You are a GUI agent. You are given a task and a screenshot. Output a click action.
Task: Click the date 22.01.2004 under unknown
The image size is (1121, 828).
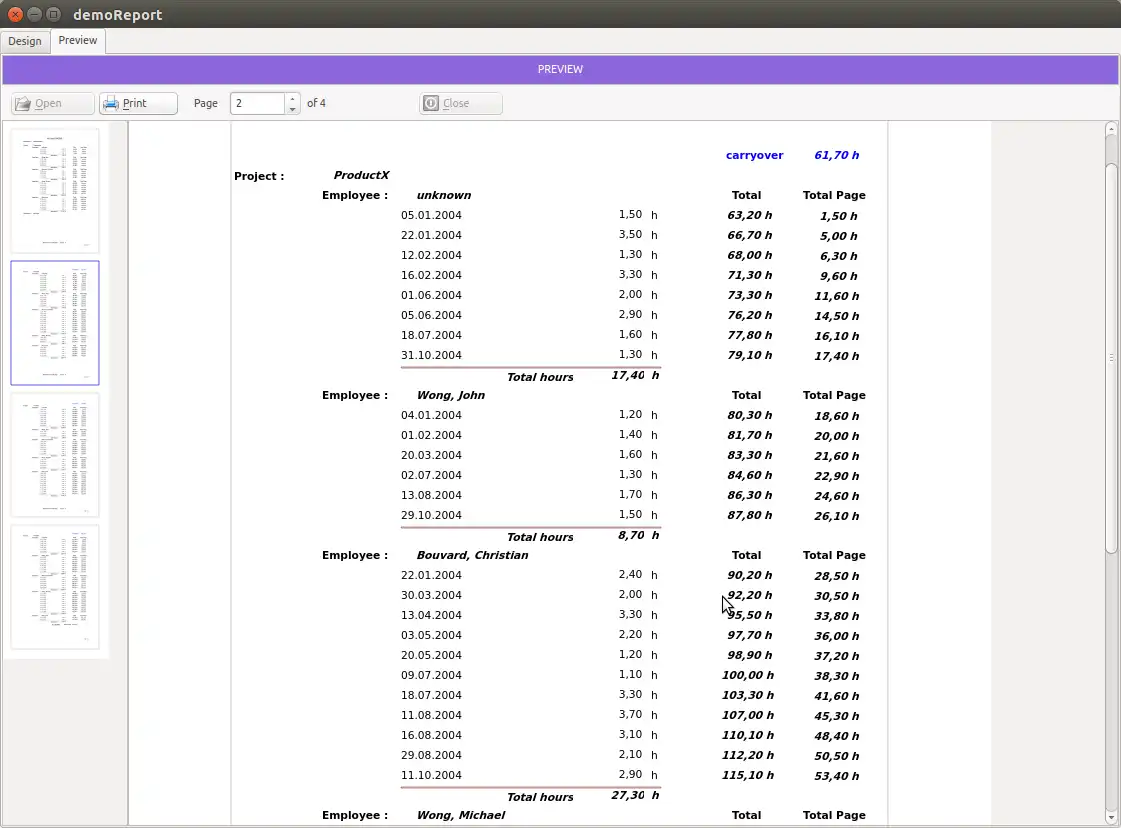(431, 235)
